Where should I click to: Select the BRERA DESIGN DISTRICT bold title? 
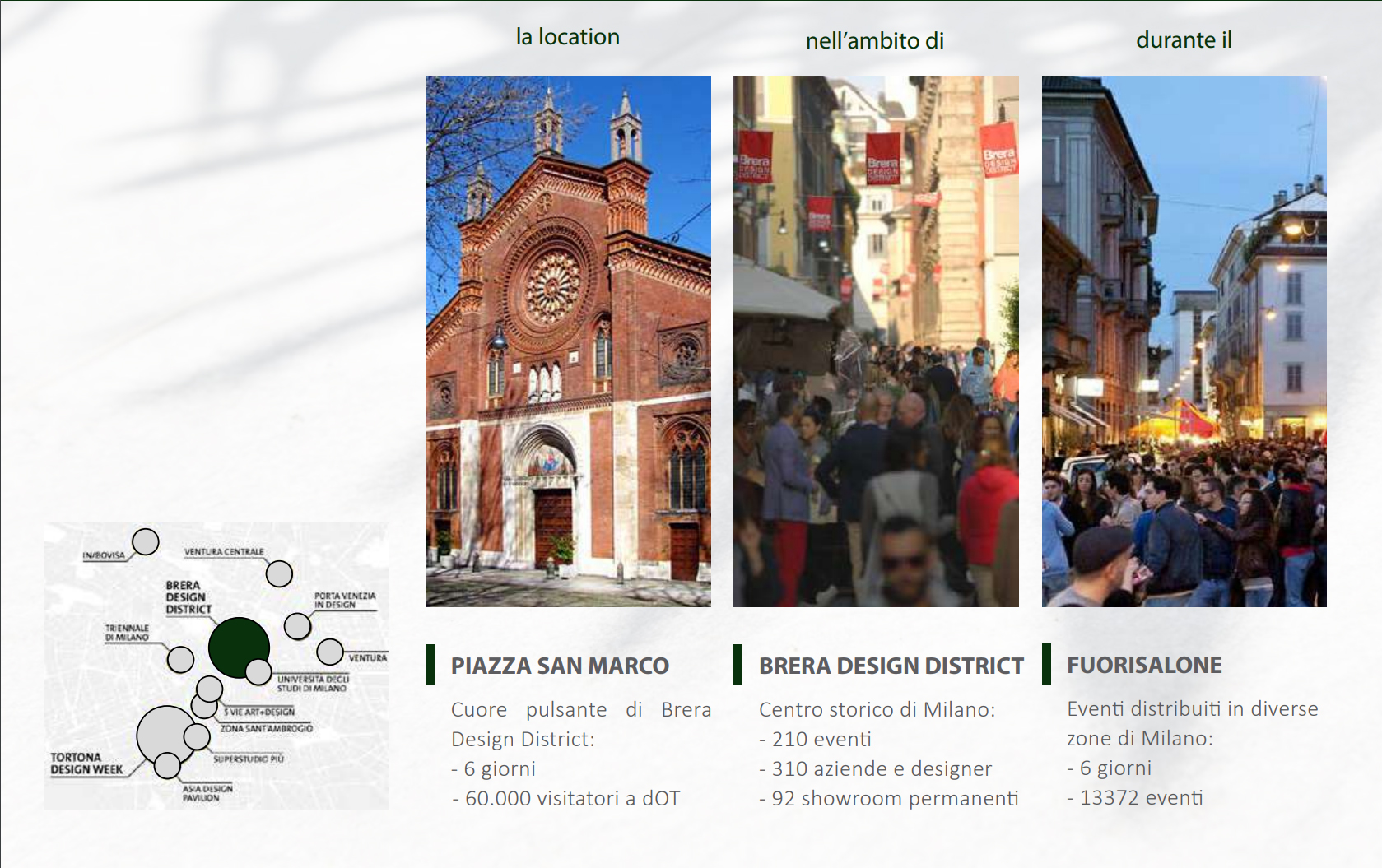(891, 666)
